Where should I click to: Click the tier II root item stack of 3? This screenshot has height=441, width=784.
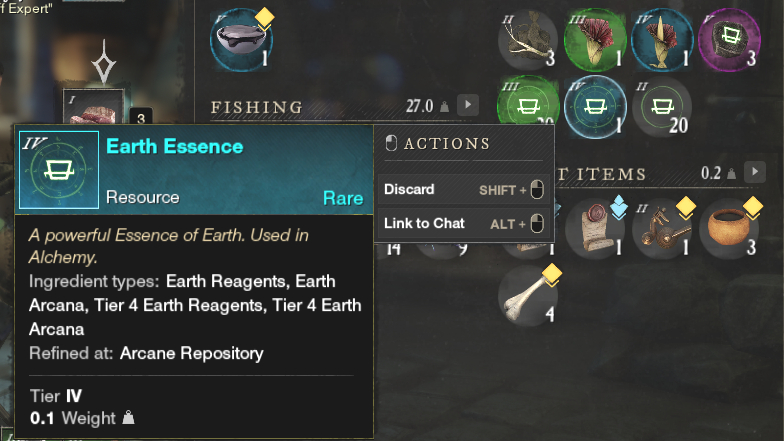(x=528, y=40)
